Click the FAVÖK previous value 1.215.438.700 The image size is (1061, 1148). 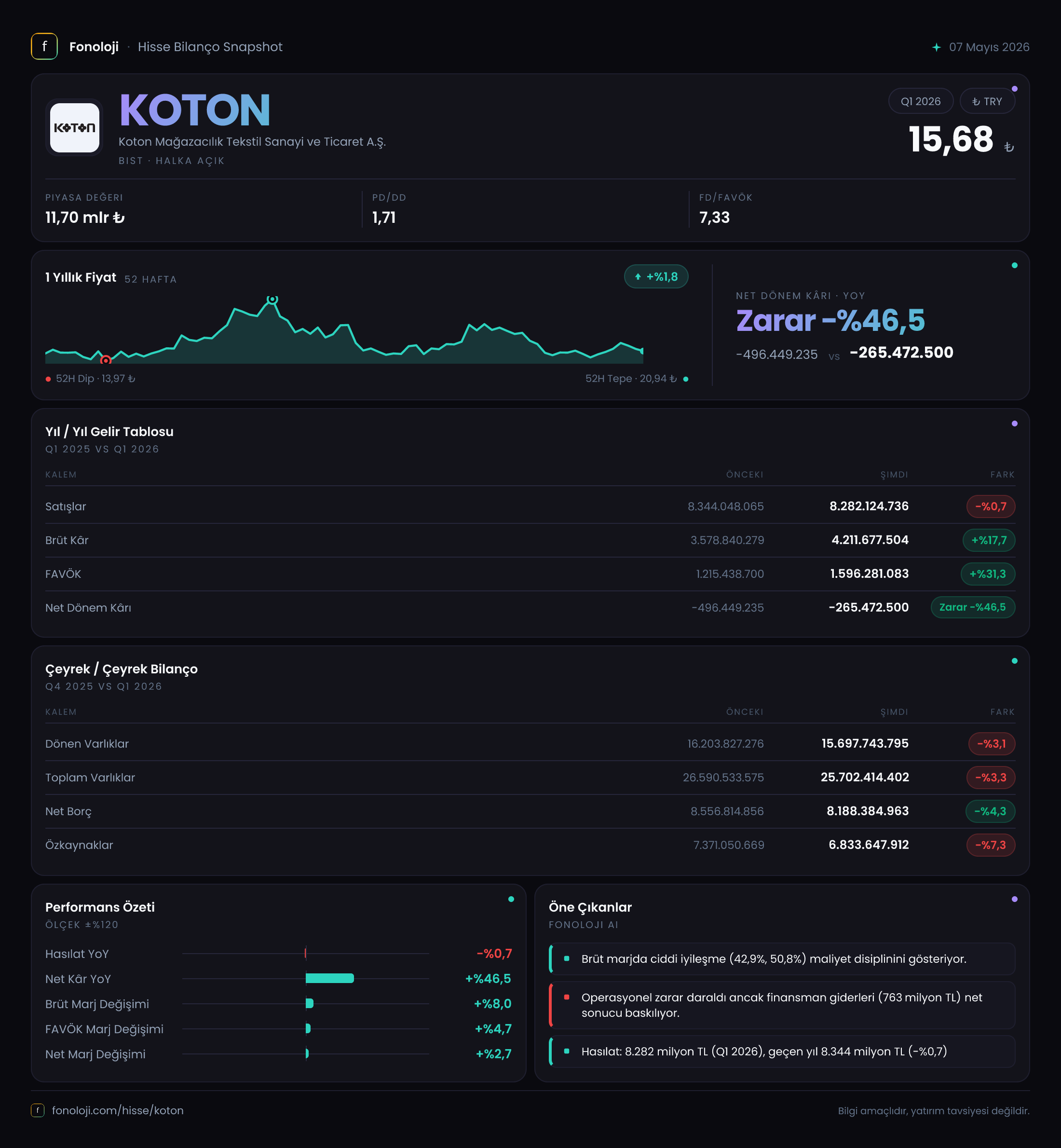click(730, 574)
